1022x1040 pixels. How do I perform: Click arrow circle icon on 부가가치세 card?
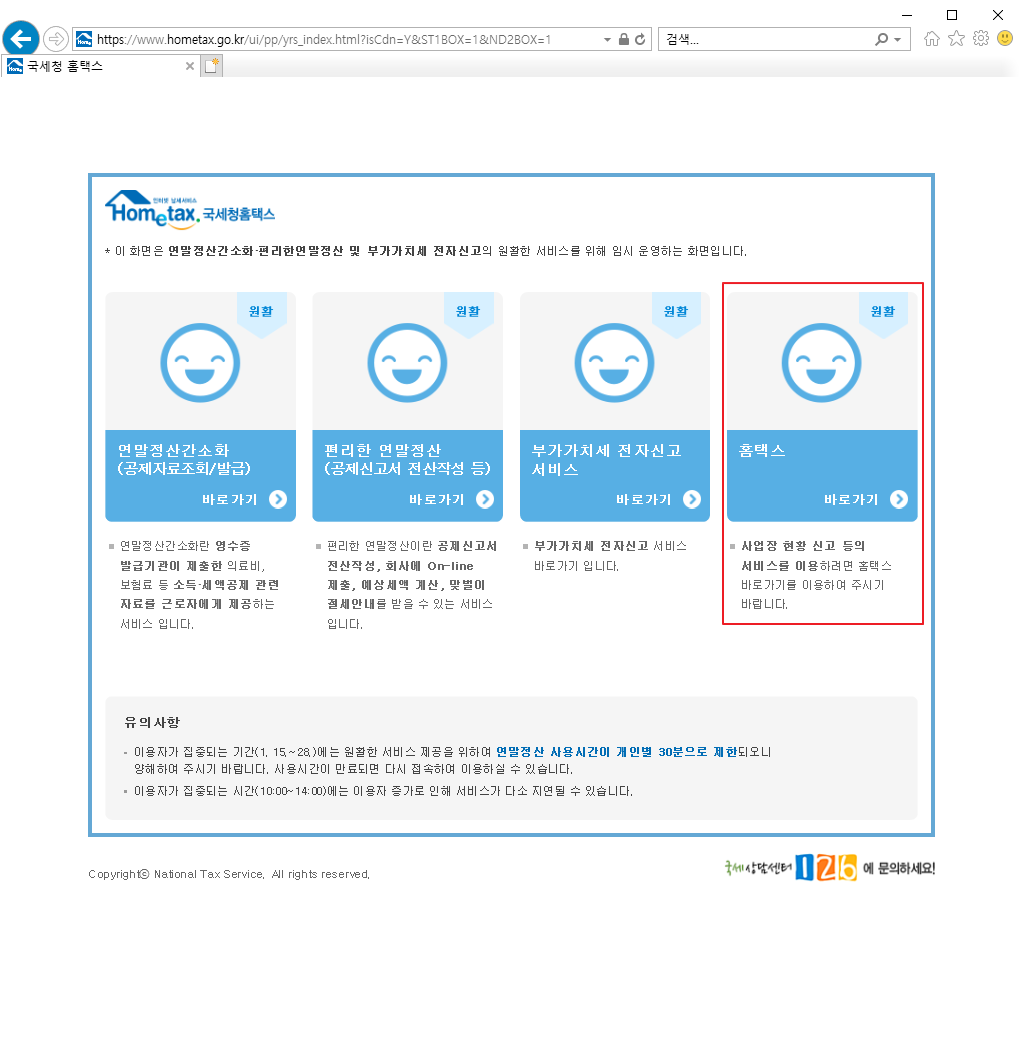tap(692, 499)
